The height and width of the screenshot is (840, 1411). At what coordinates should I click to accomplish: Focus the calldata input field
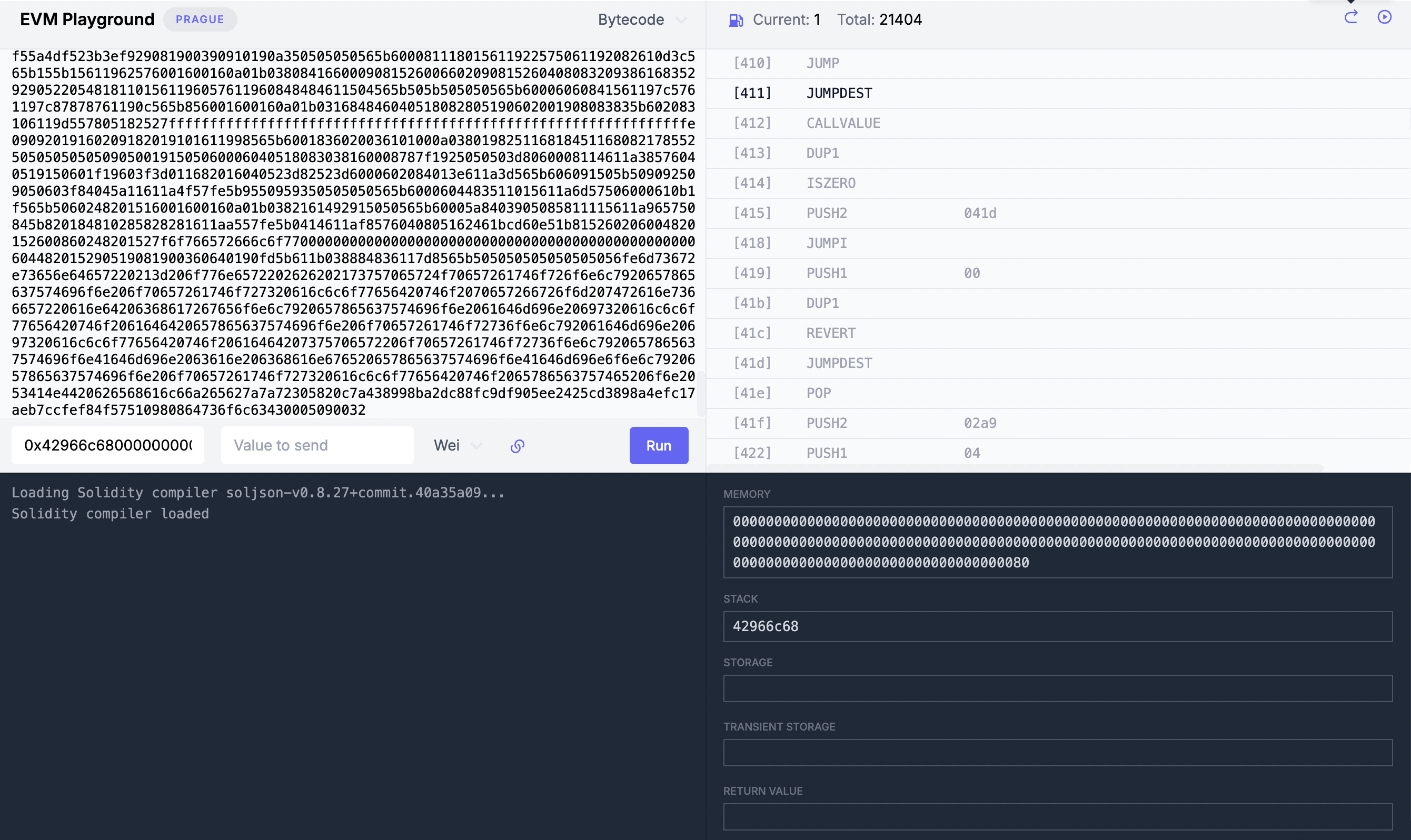click(107, 445)
